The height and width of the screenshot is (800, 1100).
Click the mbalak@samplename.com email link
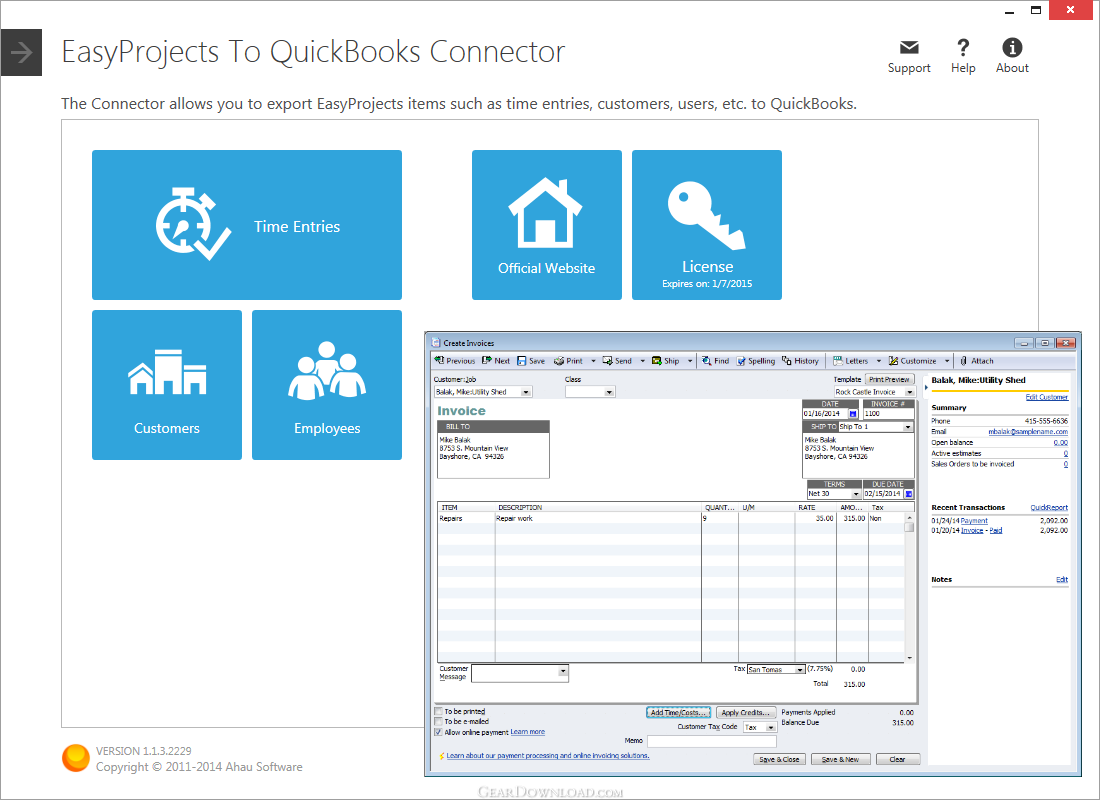click(1028, 432)
